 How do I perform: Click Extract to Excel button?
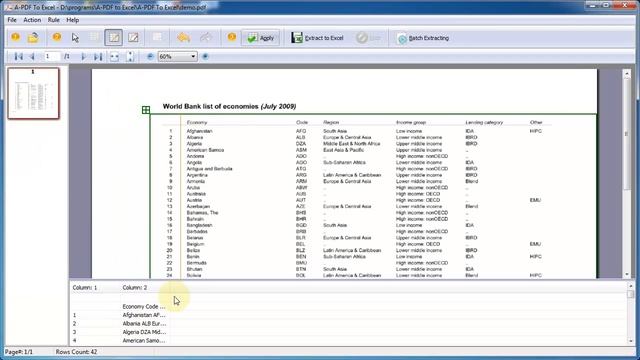coord(317,38)
